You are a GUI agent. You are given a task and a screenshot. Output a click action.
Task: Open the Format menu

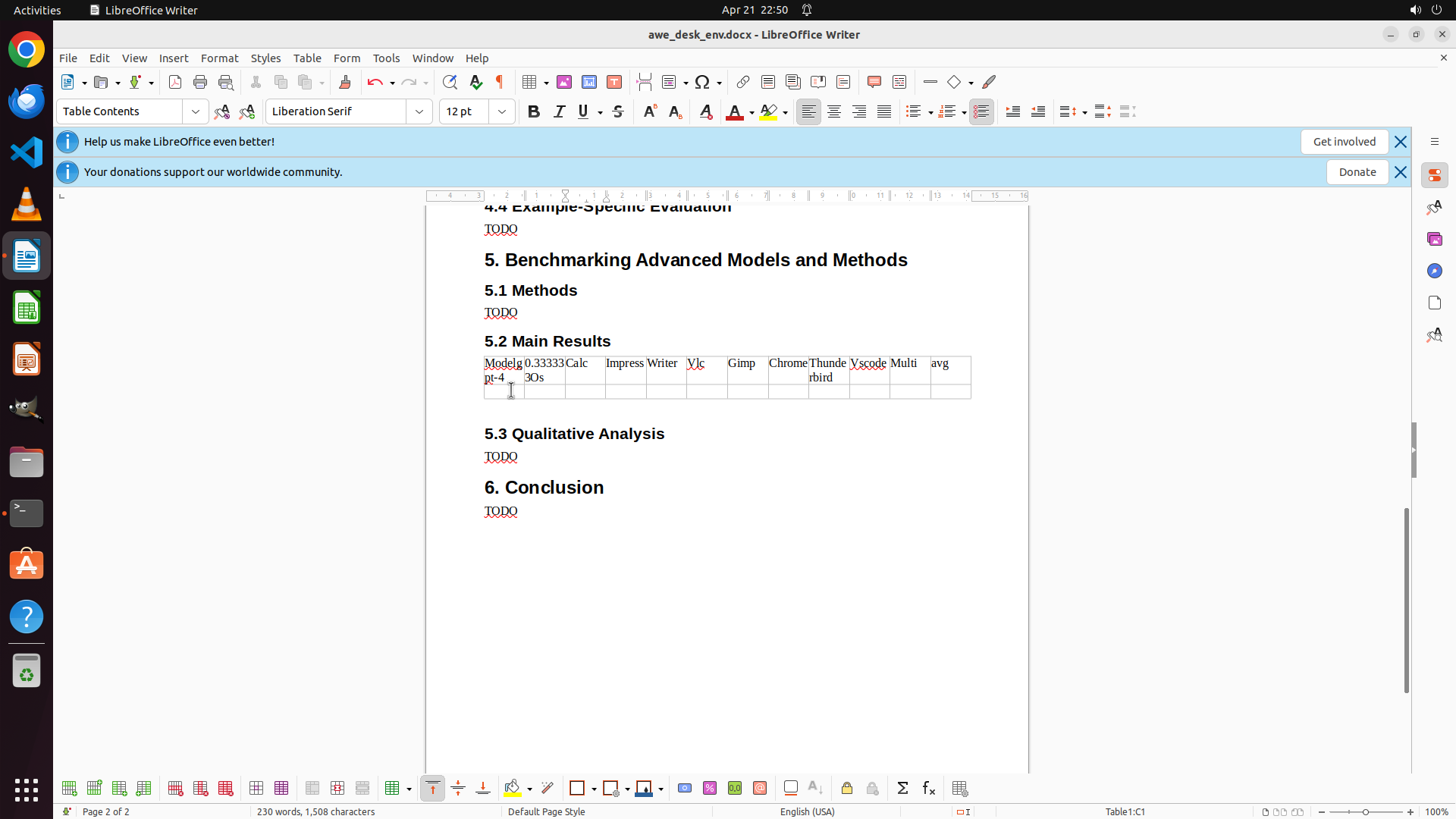tap(219, 58)
